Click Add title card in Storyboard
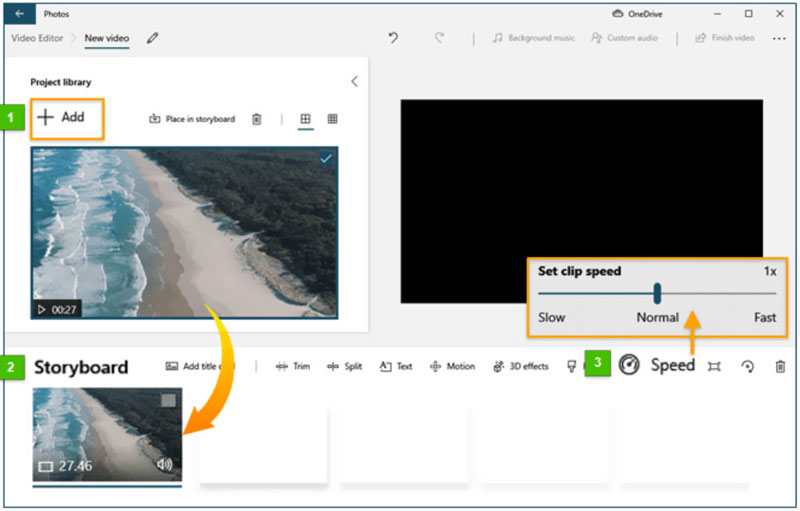Screen dimensions: 800x511 click(200, 366)
